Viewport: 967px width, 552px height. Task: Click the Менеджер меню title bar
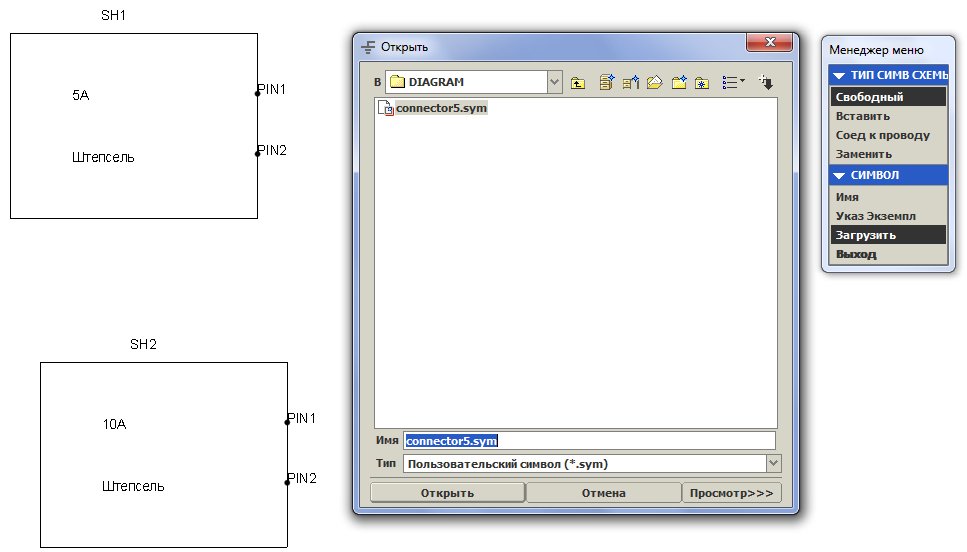click(x=888, y=50)
